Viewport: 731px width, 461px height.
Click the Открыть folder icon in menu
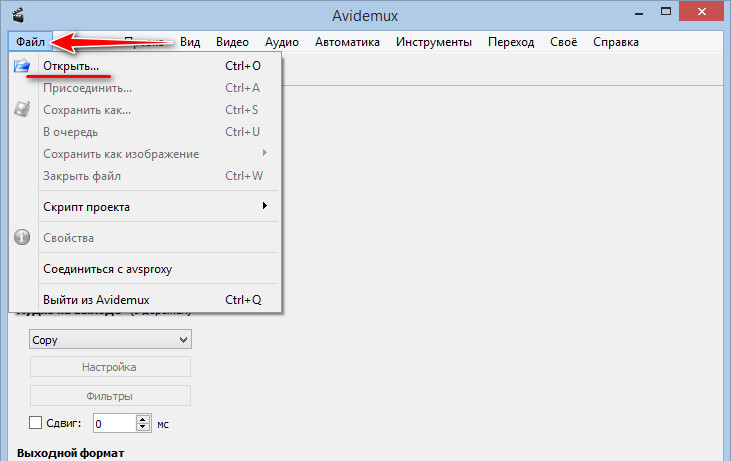tap(22, 66)
